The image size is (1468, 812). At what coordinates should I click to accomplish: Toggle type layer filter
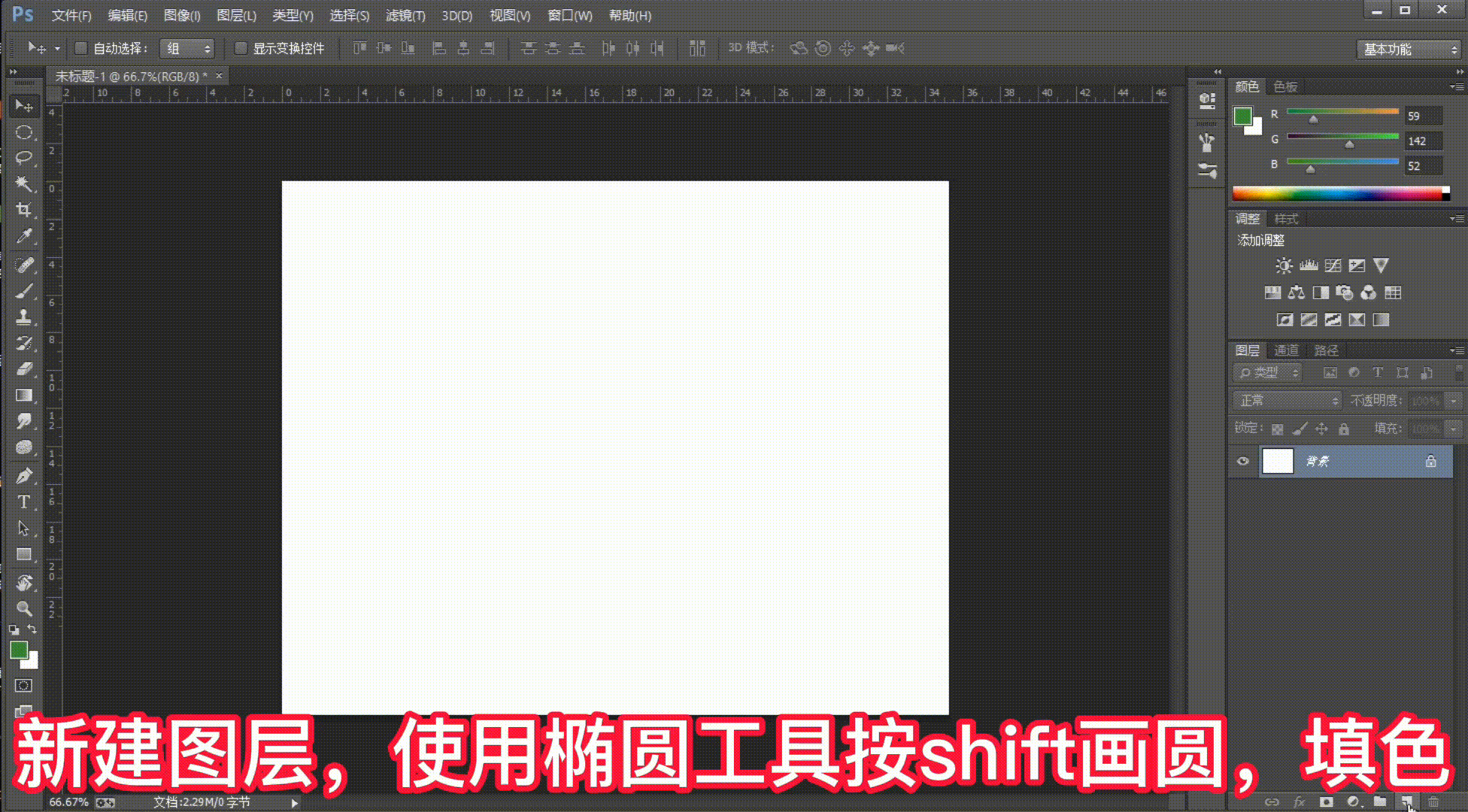click(x=1378, y=372)
